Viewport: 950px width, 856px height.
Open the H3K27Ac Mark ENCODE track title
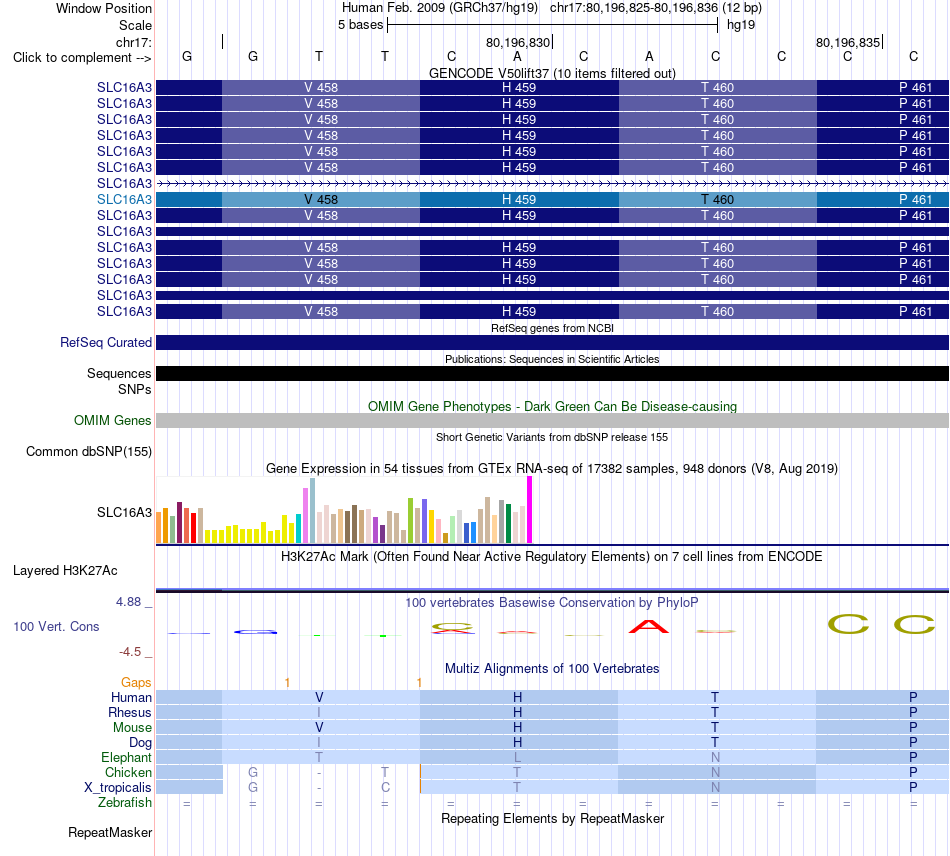pos(551,556)
